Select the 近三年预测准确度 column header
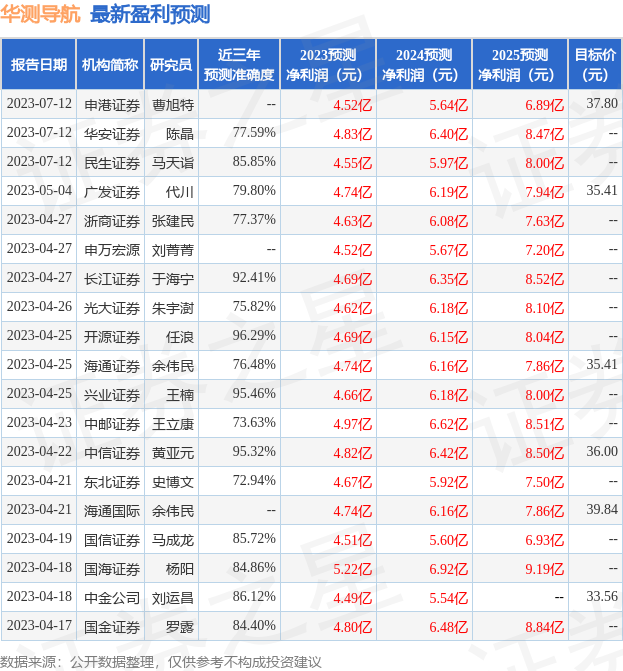 [239, 65]
